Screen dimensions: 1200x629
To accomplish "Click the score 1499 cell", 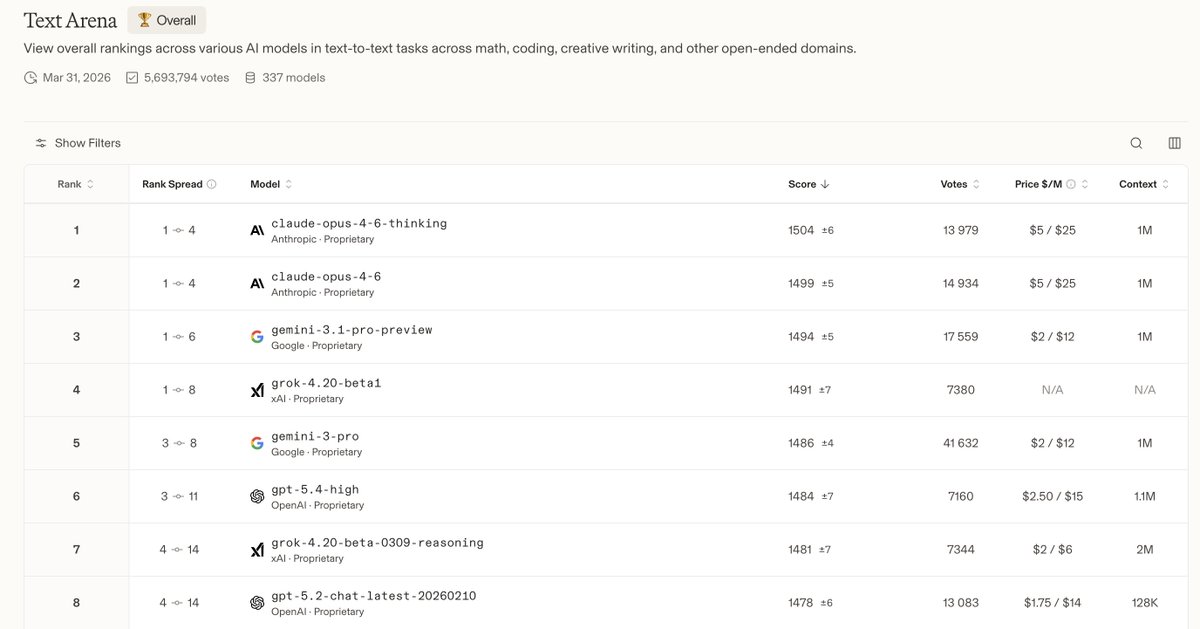I will [x=801, y=283].
